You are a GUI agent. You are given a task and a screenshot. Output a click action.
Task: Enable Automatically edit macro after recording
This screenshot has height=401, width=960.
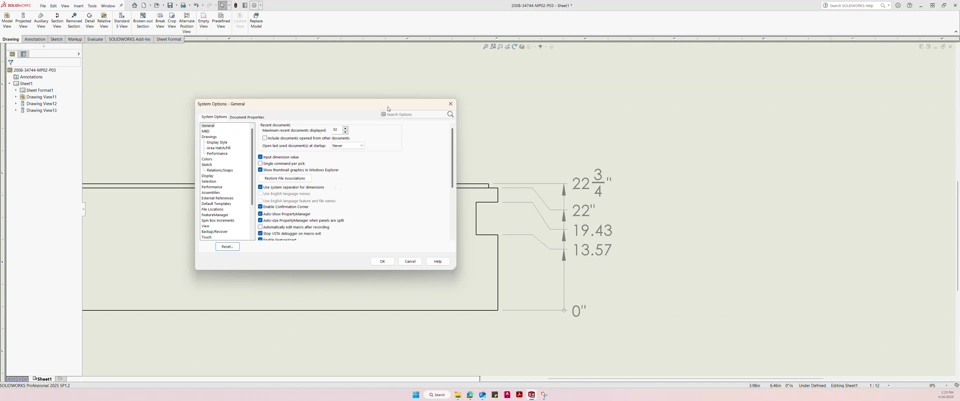(x=260, y=227)
